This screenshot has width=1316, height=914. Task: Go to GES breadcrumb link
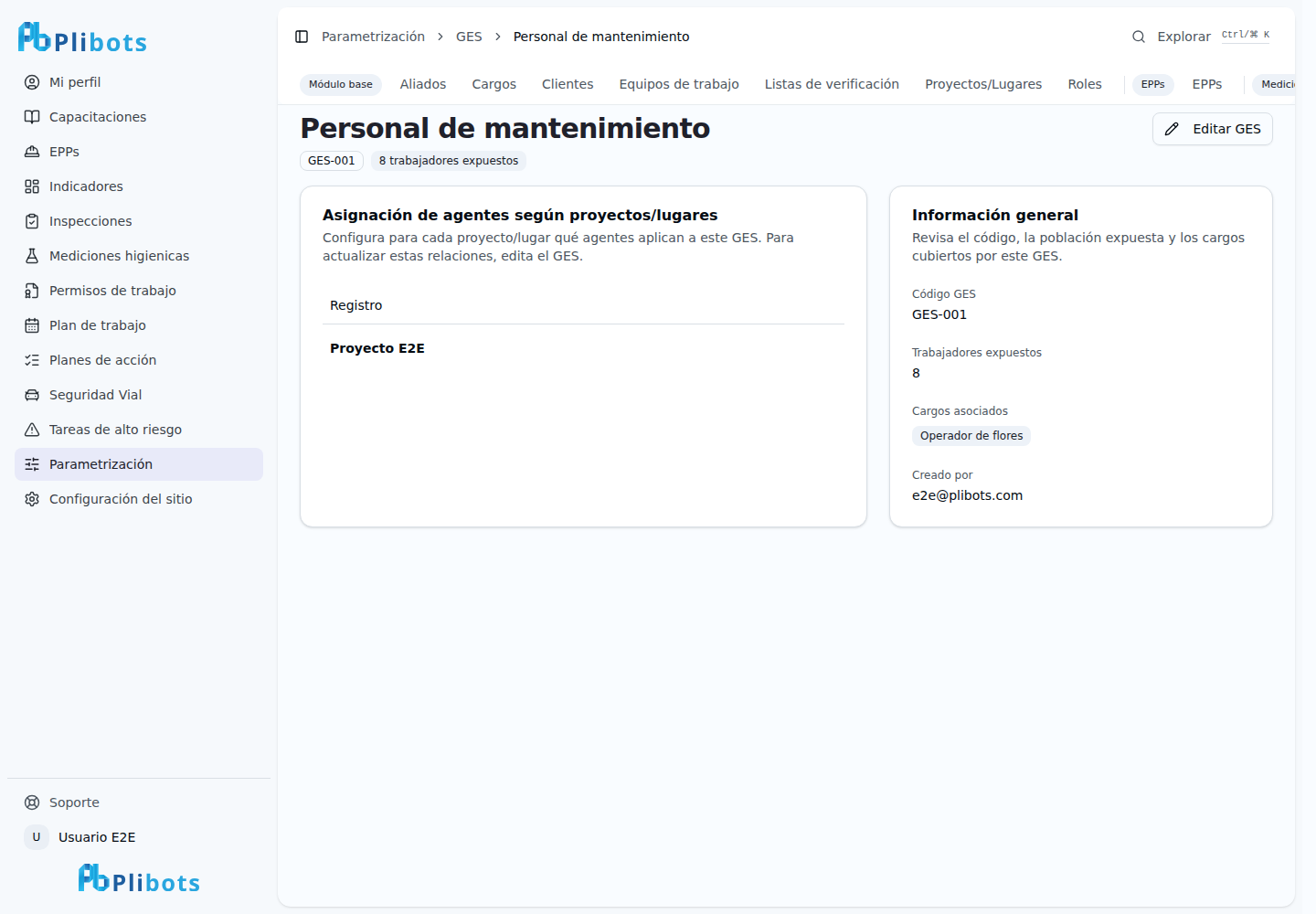[469, 37]
